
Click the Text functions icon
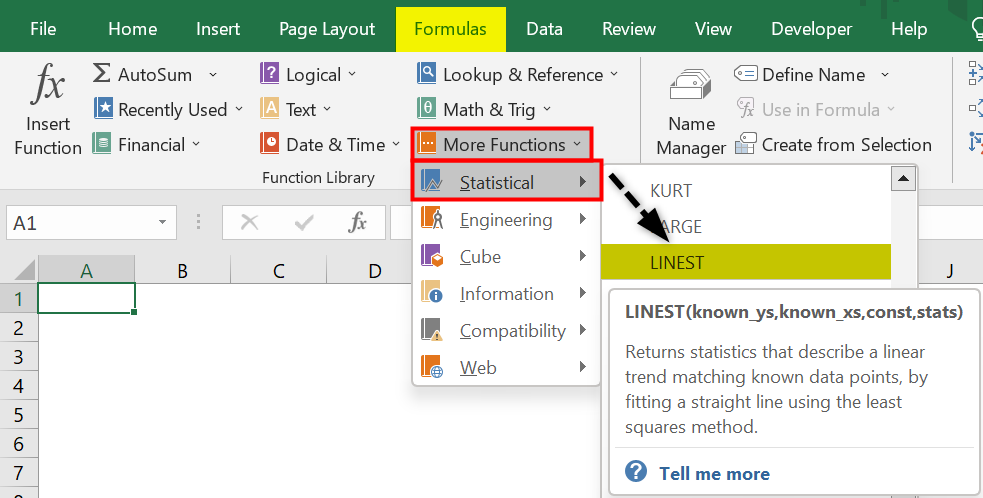tap(270, 109)
